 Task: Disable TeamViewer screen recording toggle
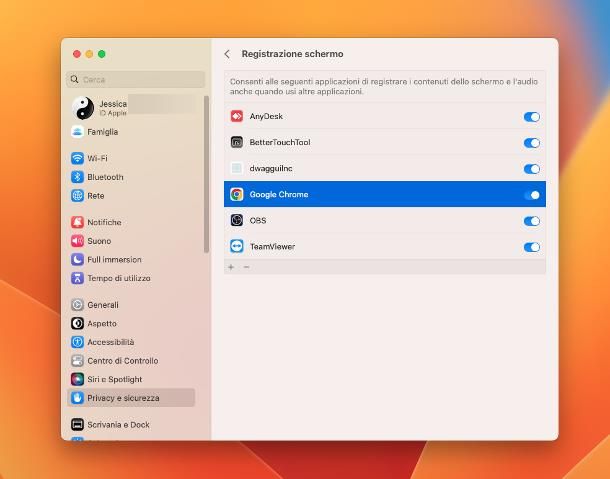(531, 247)
